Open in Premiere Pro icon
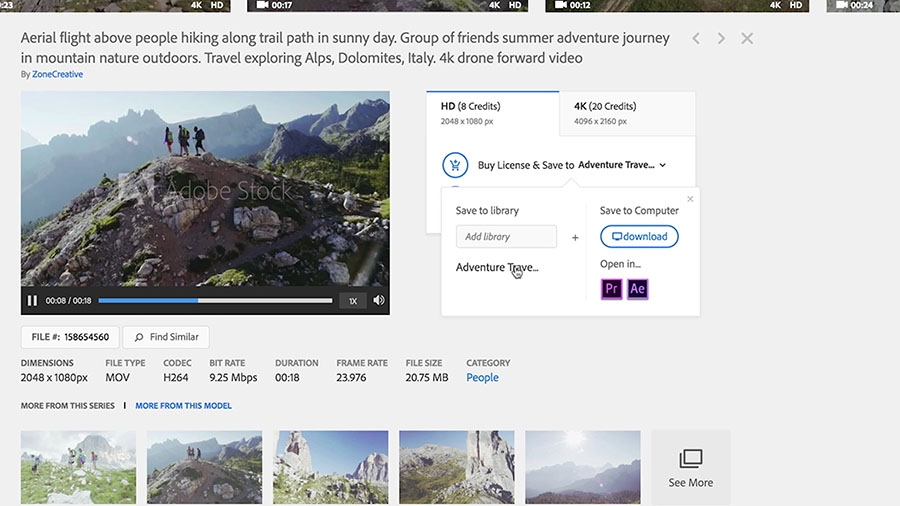 (x=611, y=289)
